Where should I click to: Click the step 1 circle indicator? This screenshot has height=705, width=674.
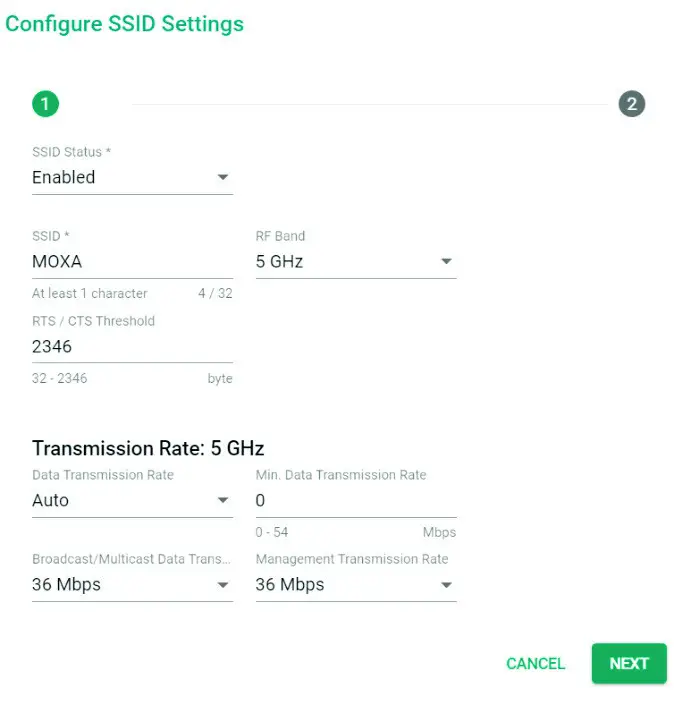point(45,103)
